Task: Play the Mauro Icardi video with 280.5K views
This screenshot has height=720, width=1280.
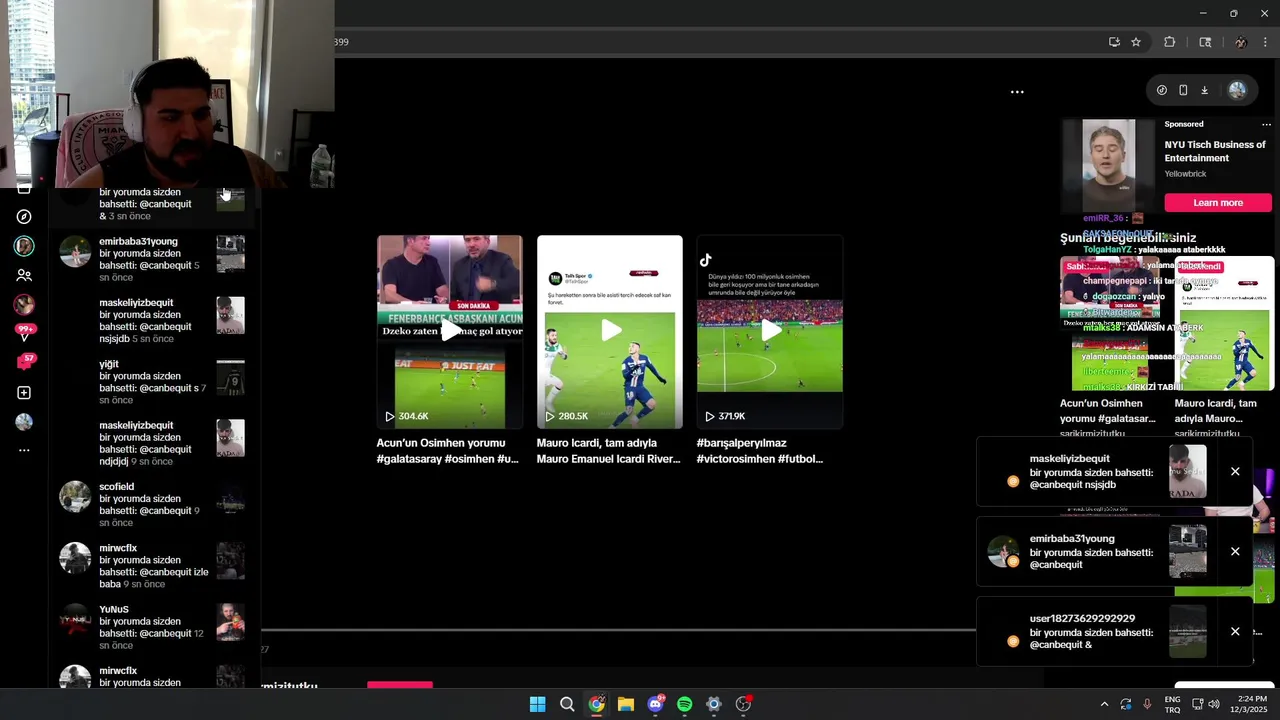Action: (610, 332)
